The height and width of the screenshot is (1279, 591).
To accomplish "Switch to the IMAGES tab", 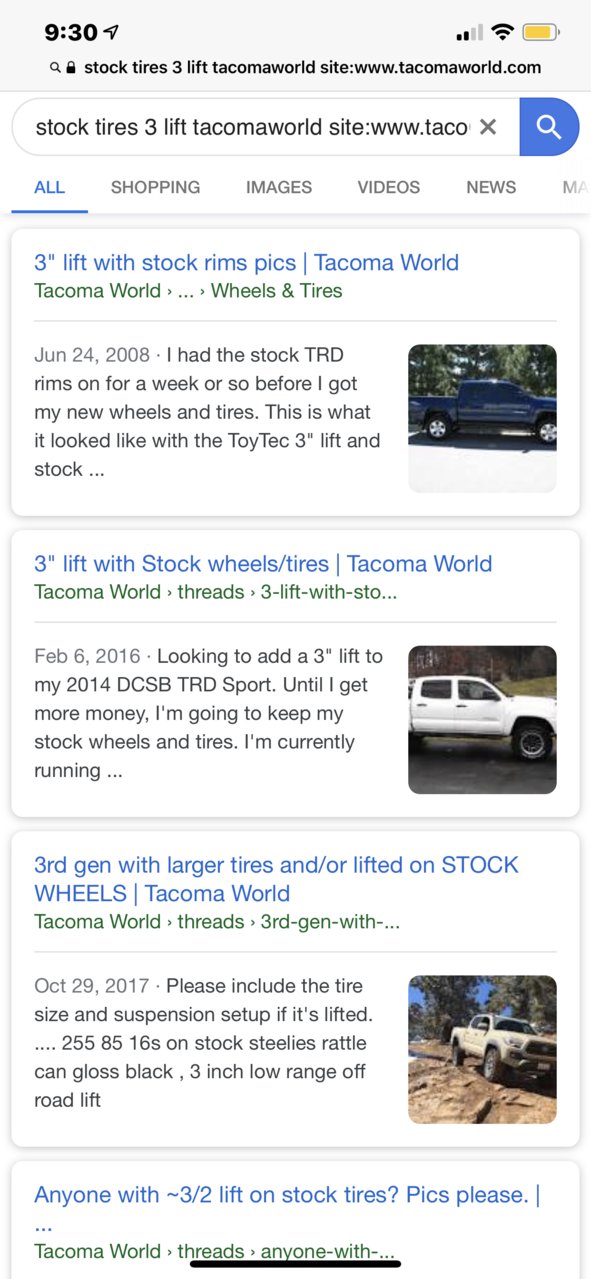I will [279, 187].
